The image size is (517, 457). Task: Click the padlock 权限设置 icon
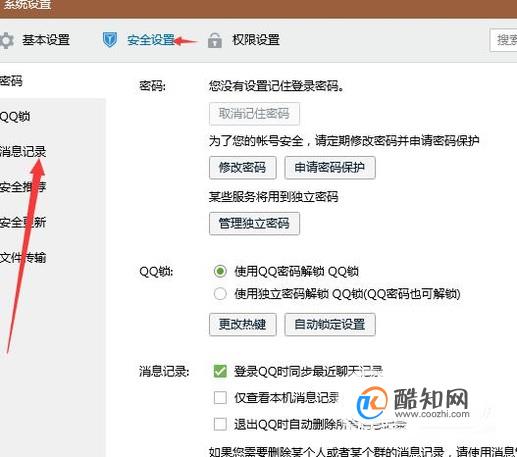coord(215,40)
